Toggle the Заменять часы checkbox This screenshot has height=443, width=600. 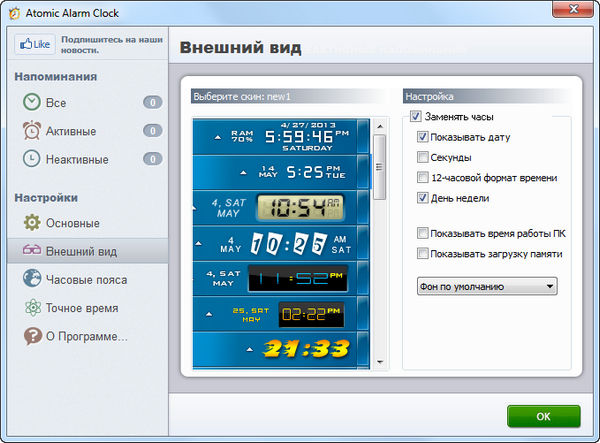pos(415,117)
